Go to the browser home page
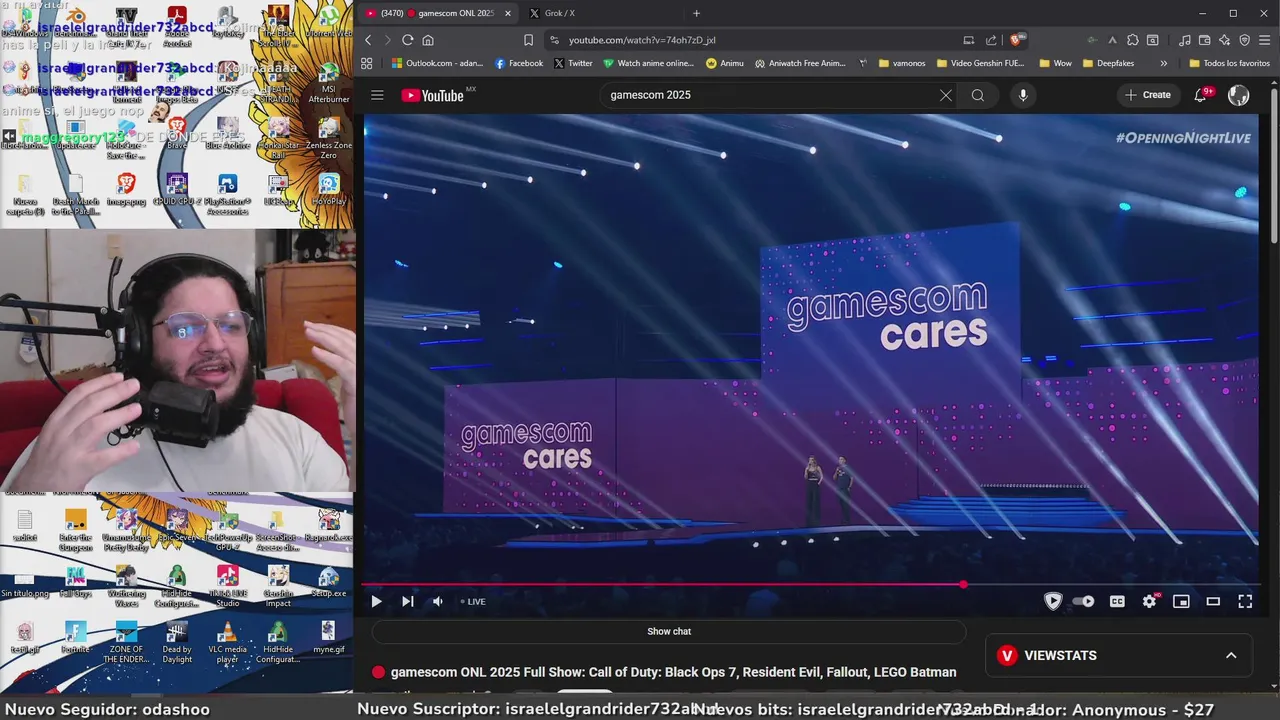This screenshot has height=720, width=1280. coord(428,40)
